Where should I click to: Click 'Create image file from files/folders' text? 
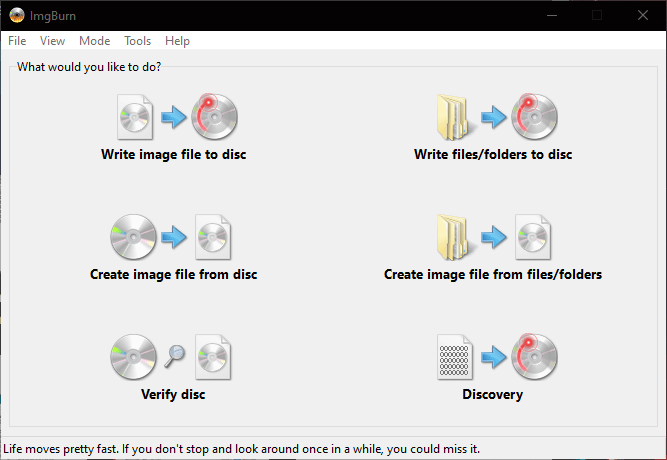pos(493,274)
